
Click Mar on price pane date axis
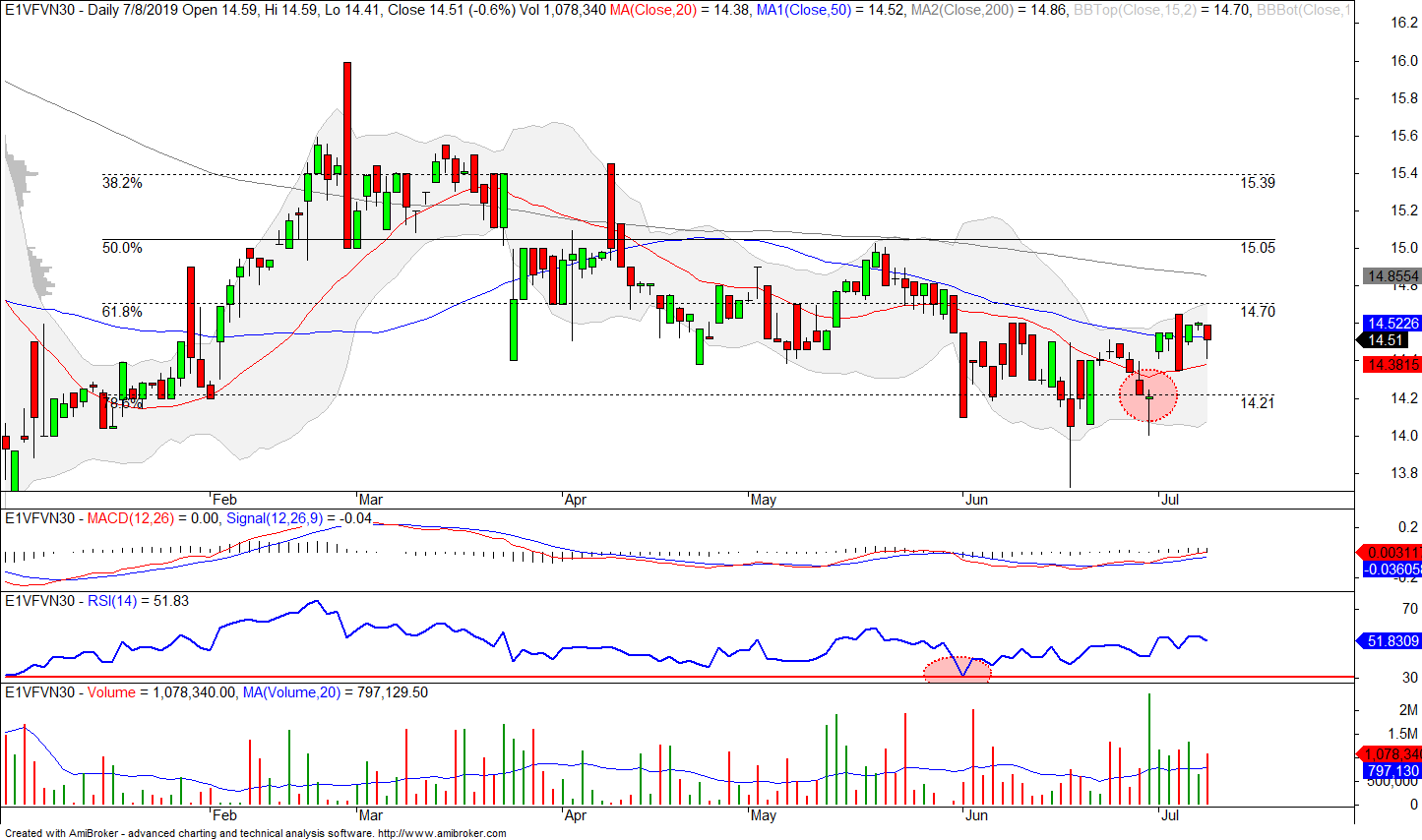pos(371,500)
